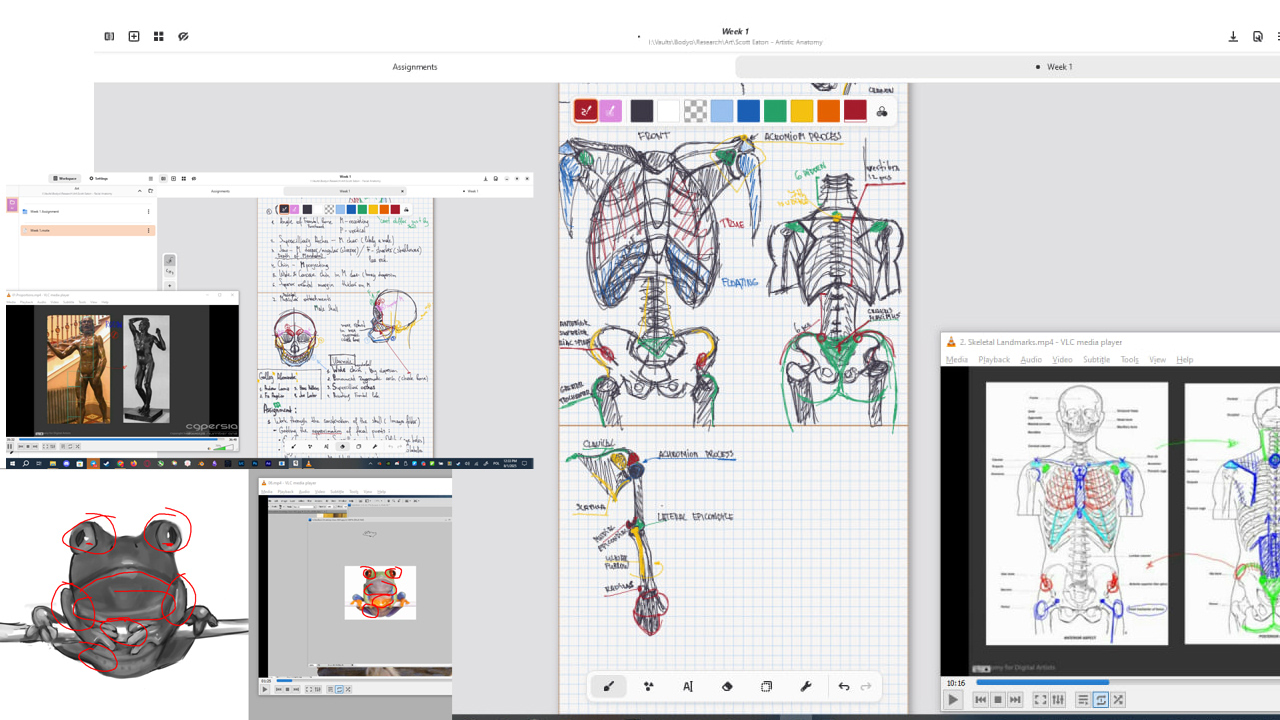1280x720 pixels.
Task: Open the VLC Video menu
Action: [x=1062, y=359]
